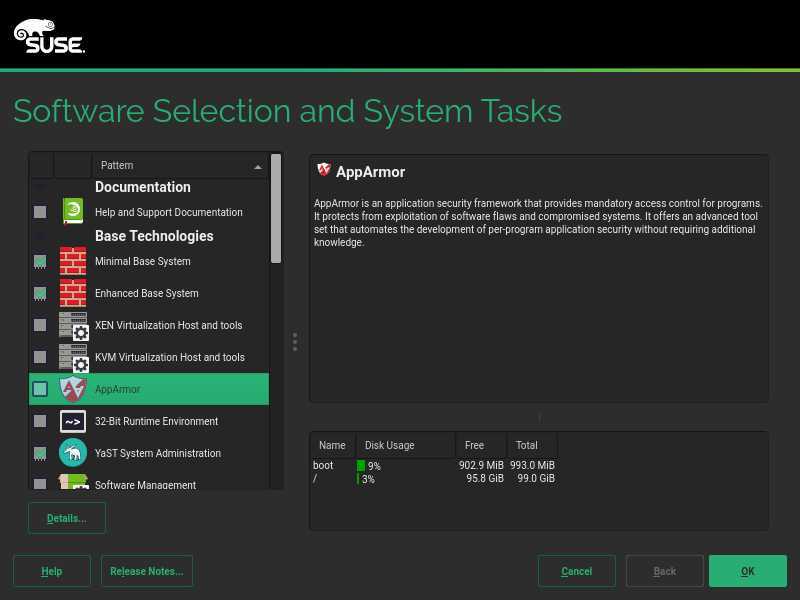Click the Free column header
The image size is (800, 600).
pos(481,445)
